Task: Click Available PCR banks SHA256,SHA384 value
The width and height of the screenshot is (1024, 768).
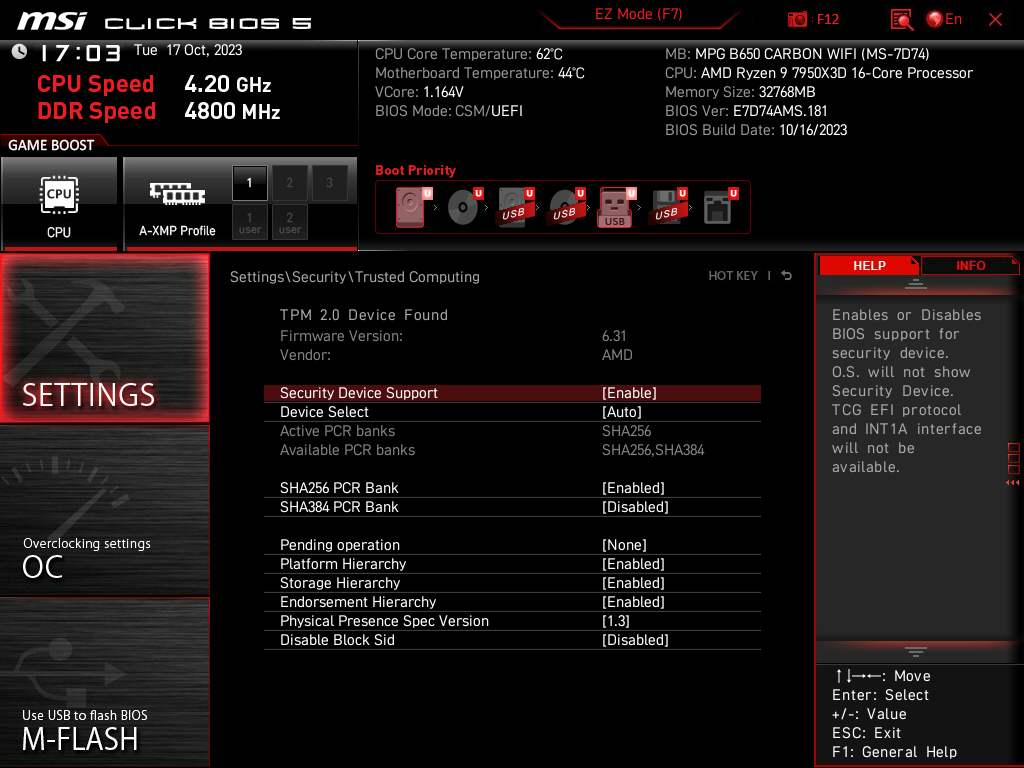Action: [653, 450]
